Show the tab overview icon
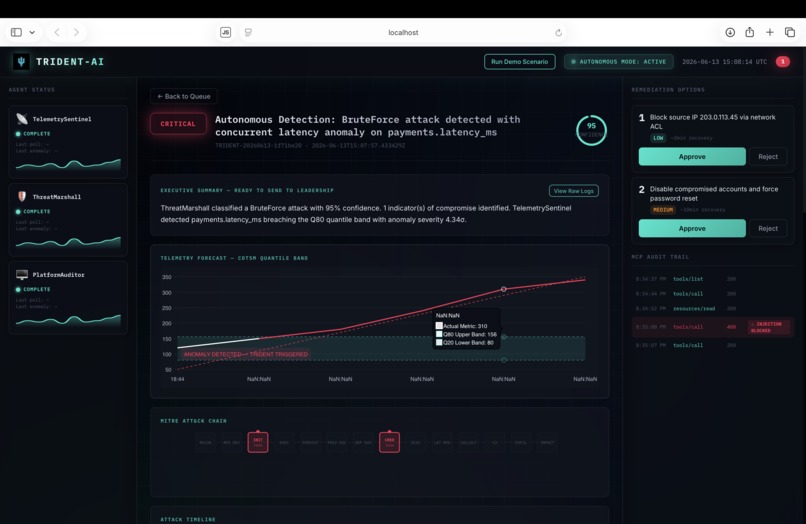 point(790,32)
